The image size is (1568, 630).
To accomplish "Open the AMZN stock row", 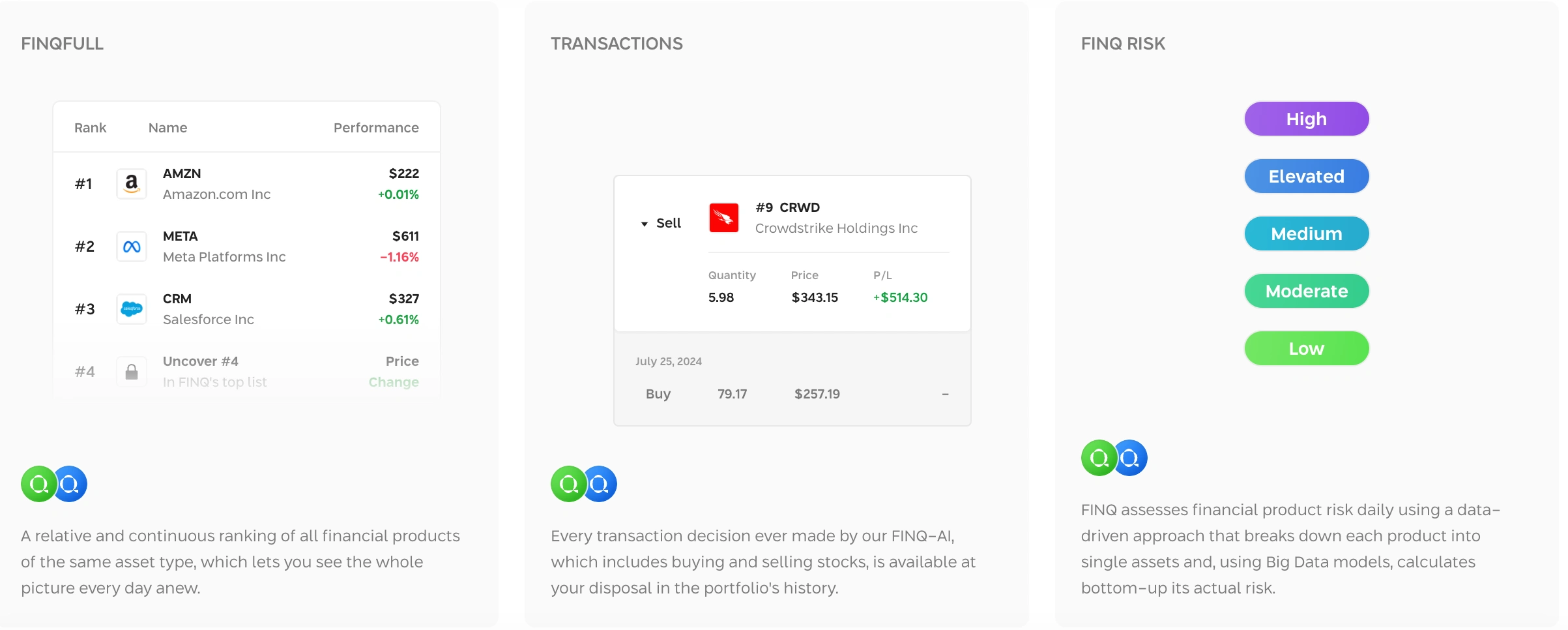I will [x=246, y=184].
